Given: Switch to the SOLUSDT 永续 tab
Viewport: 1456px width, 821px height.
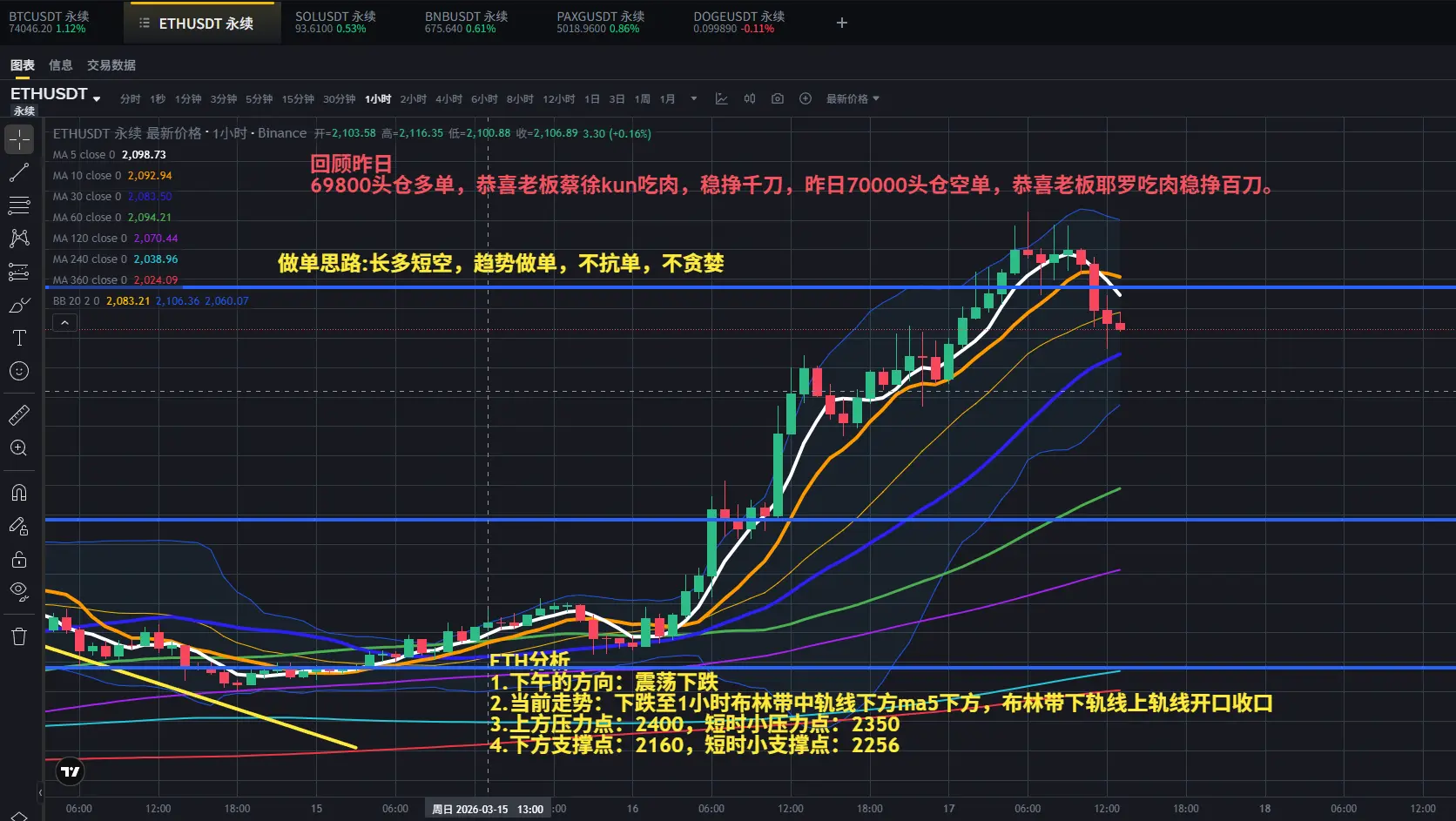Looking at the screenshot, I should tap(335, 23).
